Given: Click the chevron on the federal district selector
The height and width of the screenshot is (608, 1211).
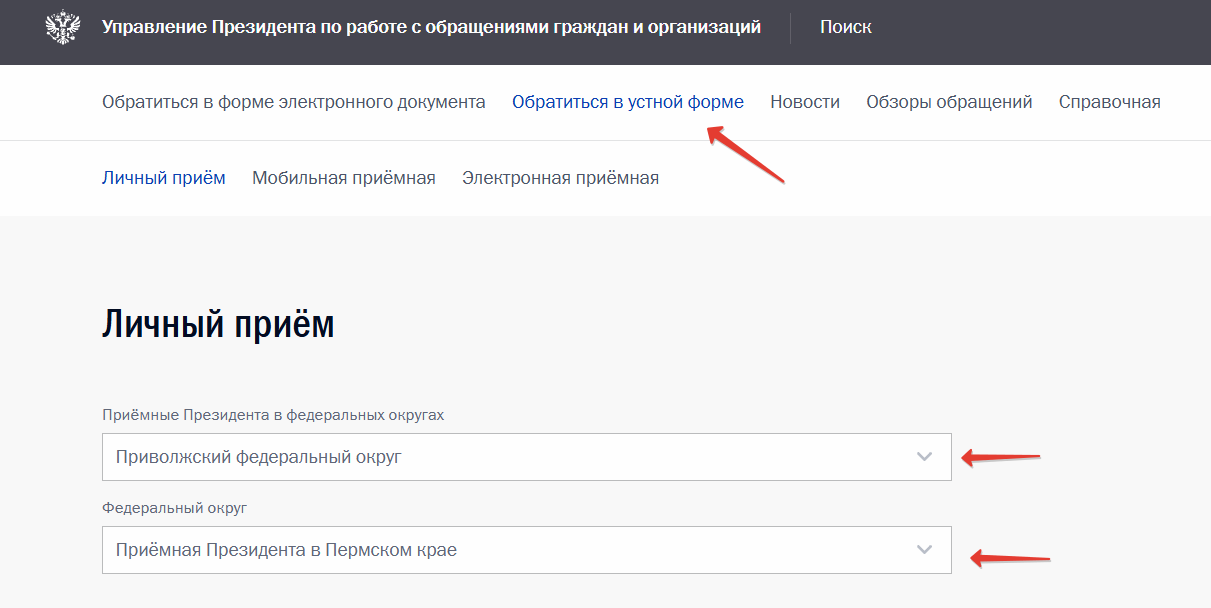Looking at the screenshot, I should point(921,457).
